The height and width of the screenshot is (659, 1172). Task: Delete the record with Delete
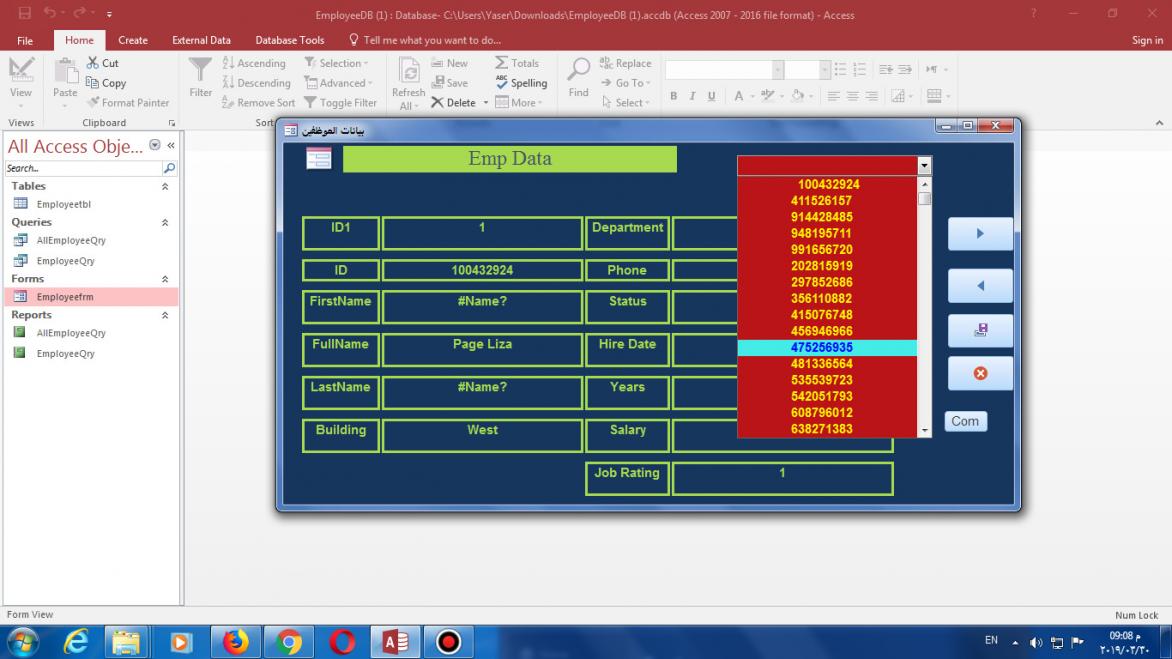[x=454, y=102]
